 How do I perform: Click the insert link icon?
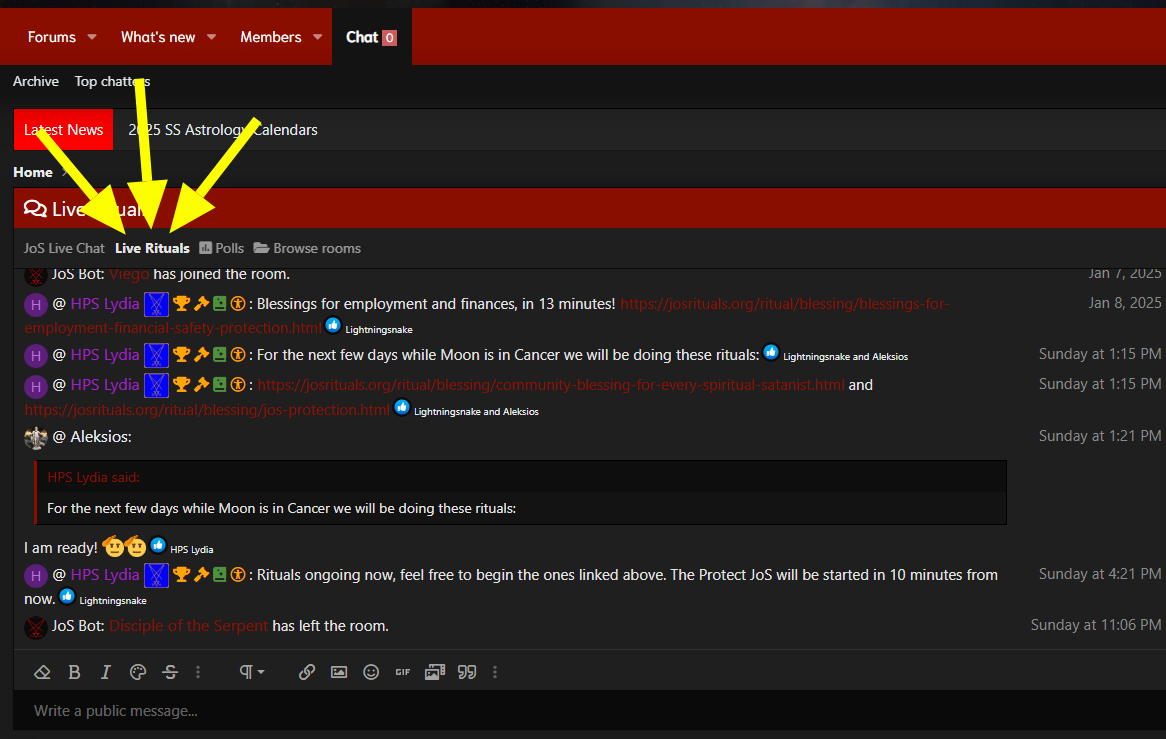tap(307, 672)
